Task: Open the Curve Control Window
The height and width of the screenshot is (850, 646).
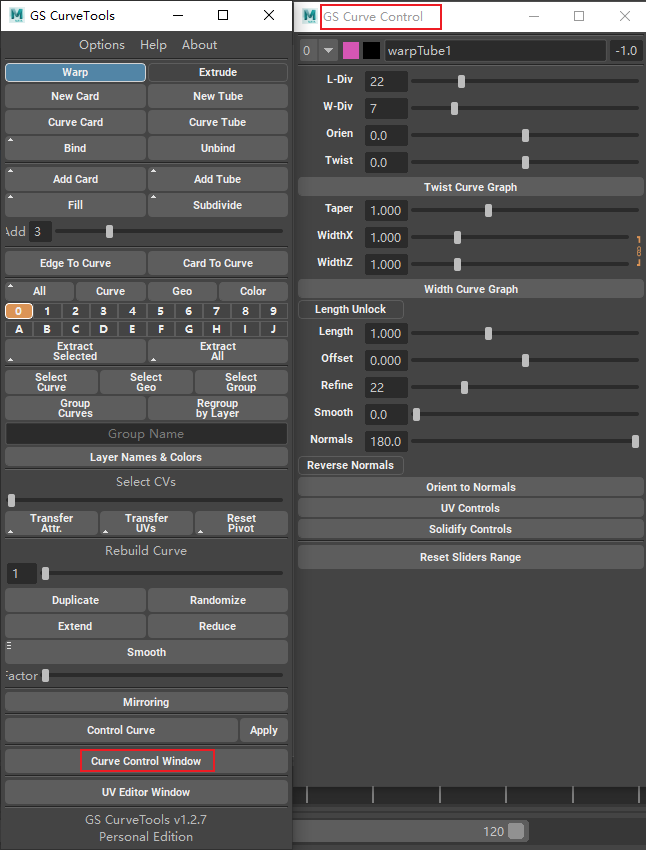Action: (146, 761)
